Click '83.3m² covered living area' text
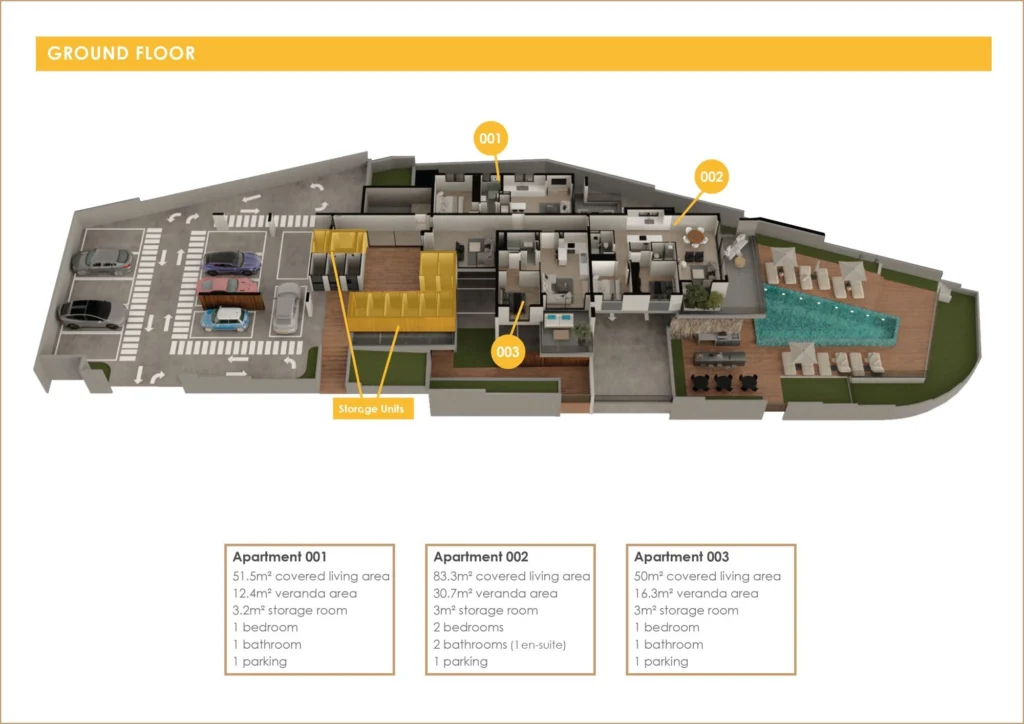 click(x=512, y=576)
